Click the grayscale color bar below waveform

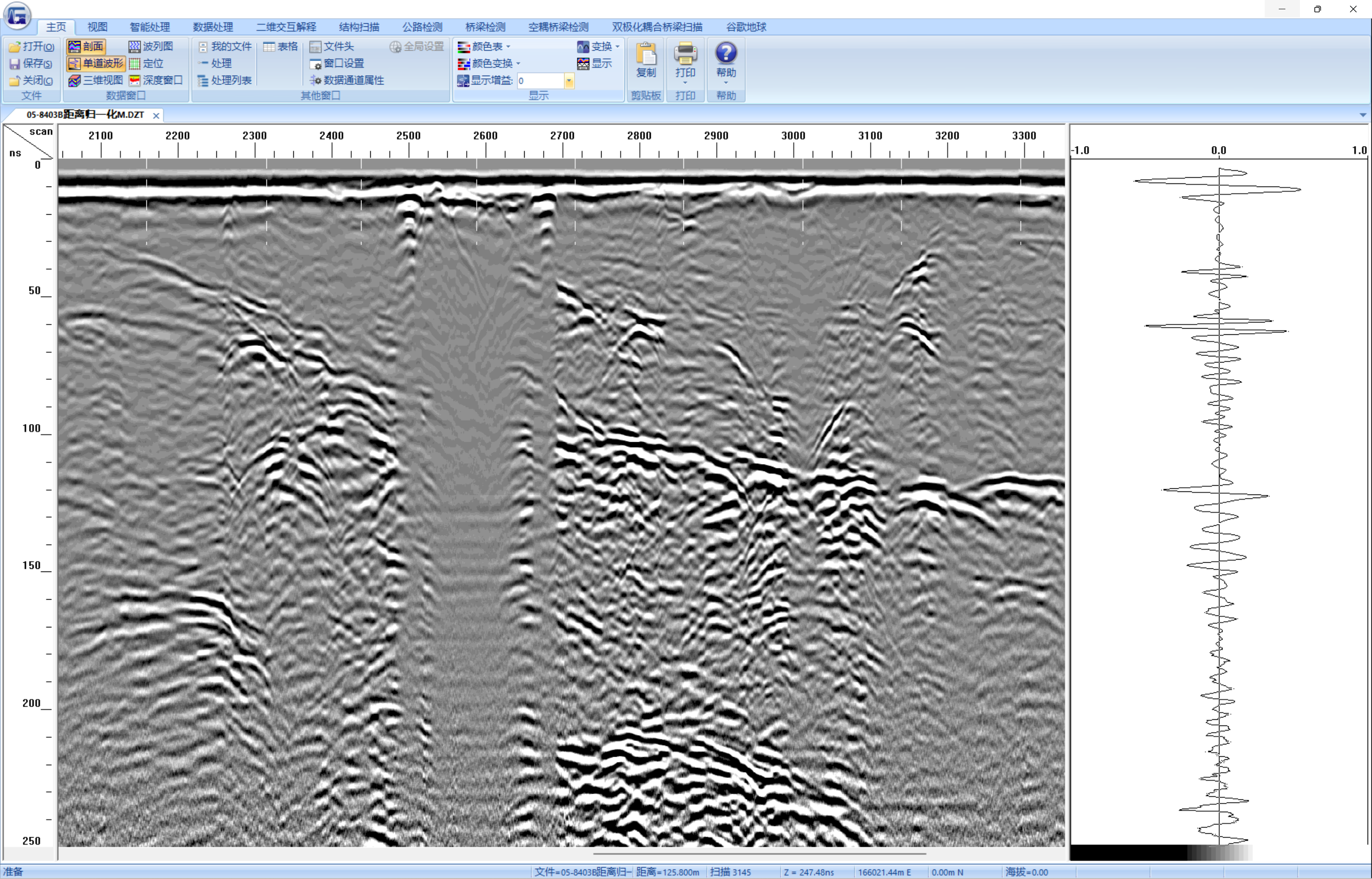click(x=1161, y=853)
